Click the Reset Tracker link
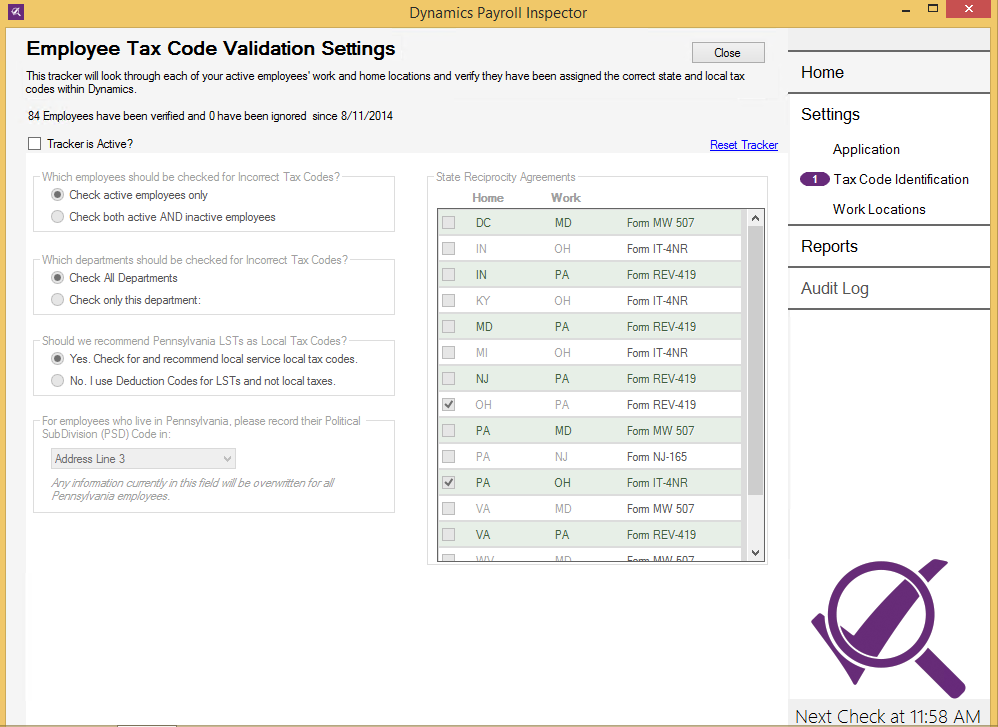The width and height of the screenshot is (998, 727). point(744,145)
